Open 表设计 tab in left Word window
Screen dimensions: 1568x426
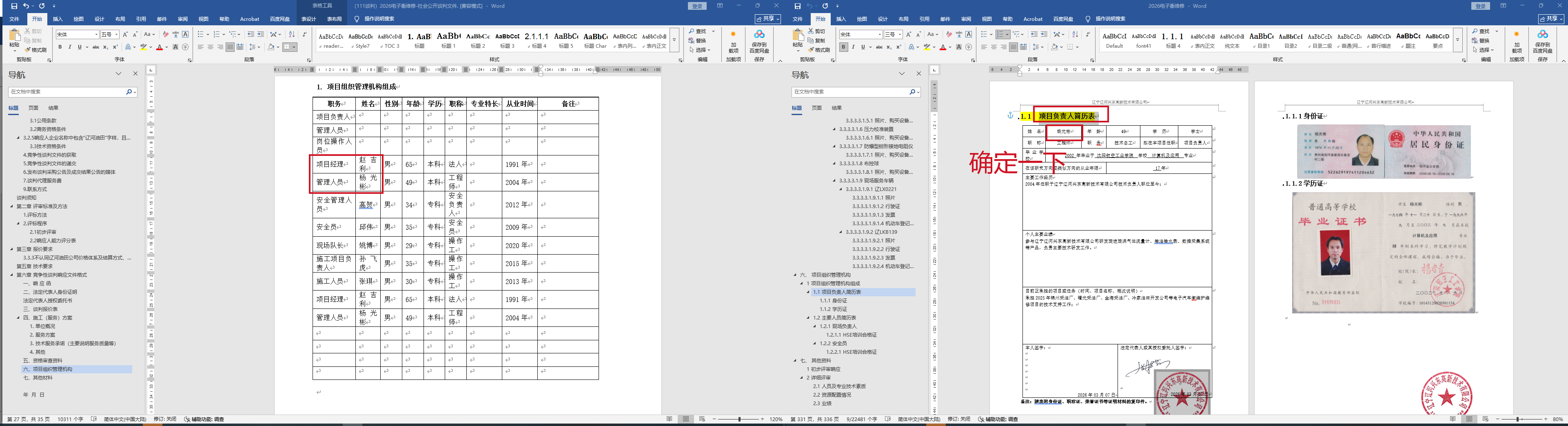click(308, 19)
